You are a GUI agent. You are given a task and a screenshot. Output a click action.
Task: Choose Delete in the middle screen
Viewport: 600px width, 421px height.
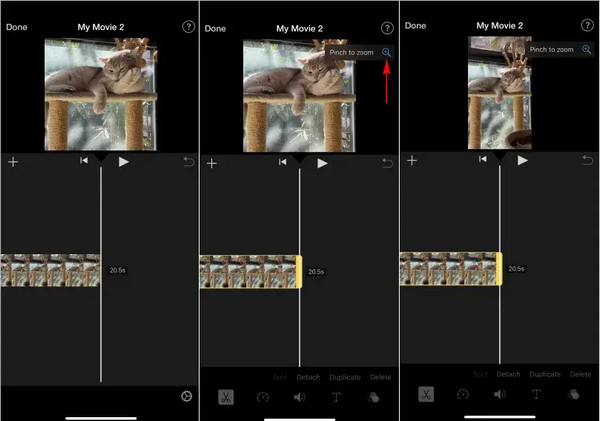380,377
